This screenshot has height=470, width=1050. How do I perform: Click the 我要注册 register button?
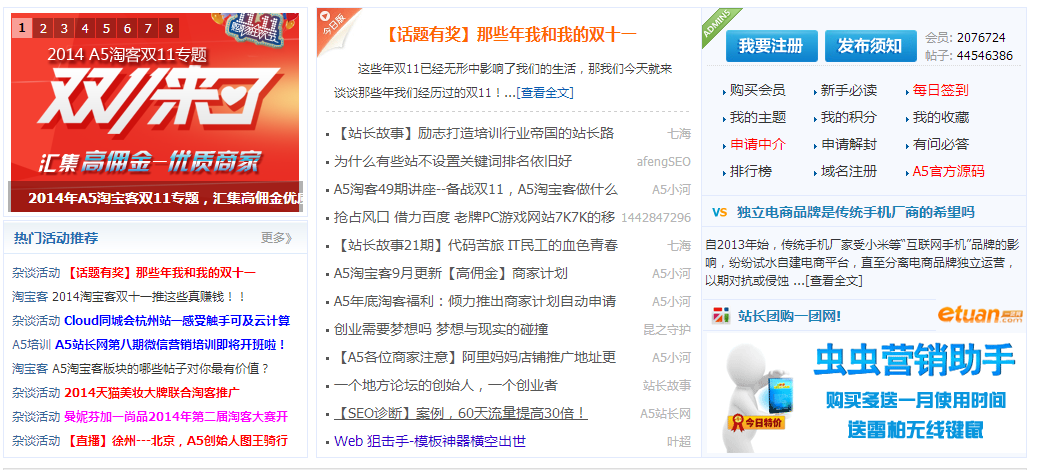tap(771, 46)
